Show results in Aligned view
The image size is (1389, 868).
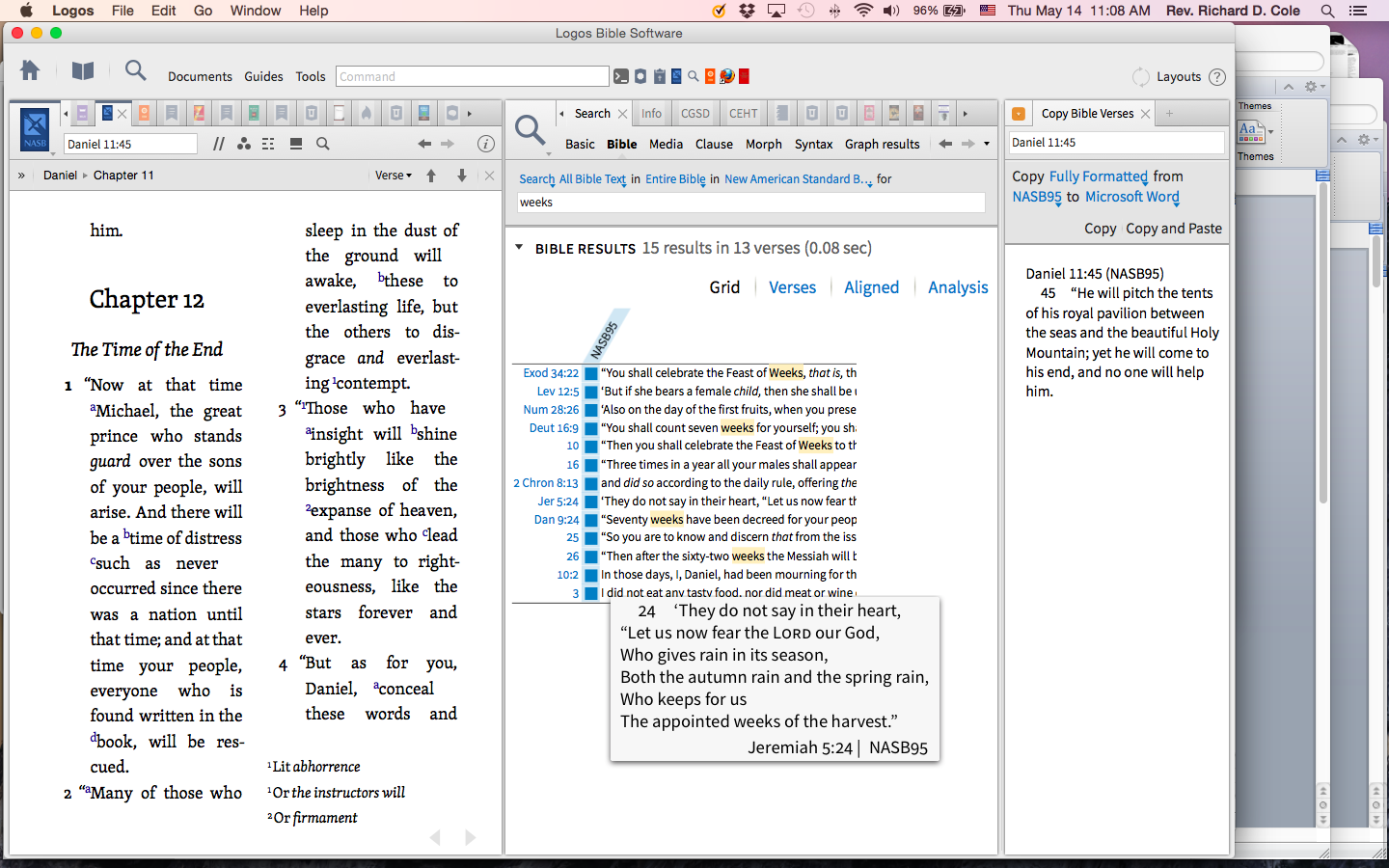[872, 287]
